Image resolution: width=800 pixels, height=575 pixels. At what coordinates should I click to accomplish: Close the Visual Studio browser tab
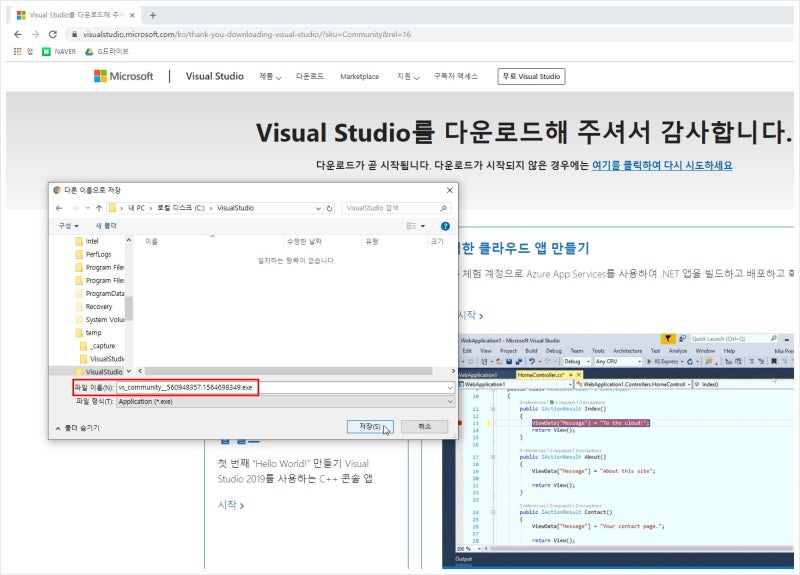pos(132,15)
